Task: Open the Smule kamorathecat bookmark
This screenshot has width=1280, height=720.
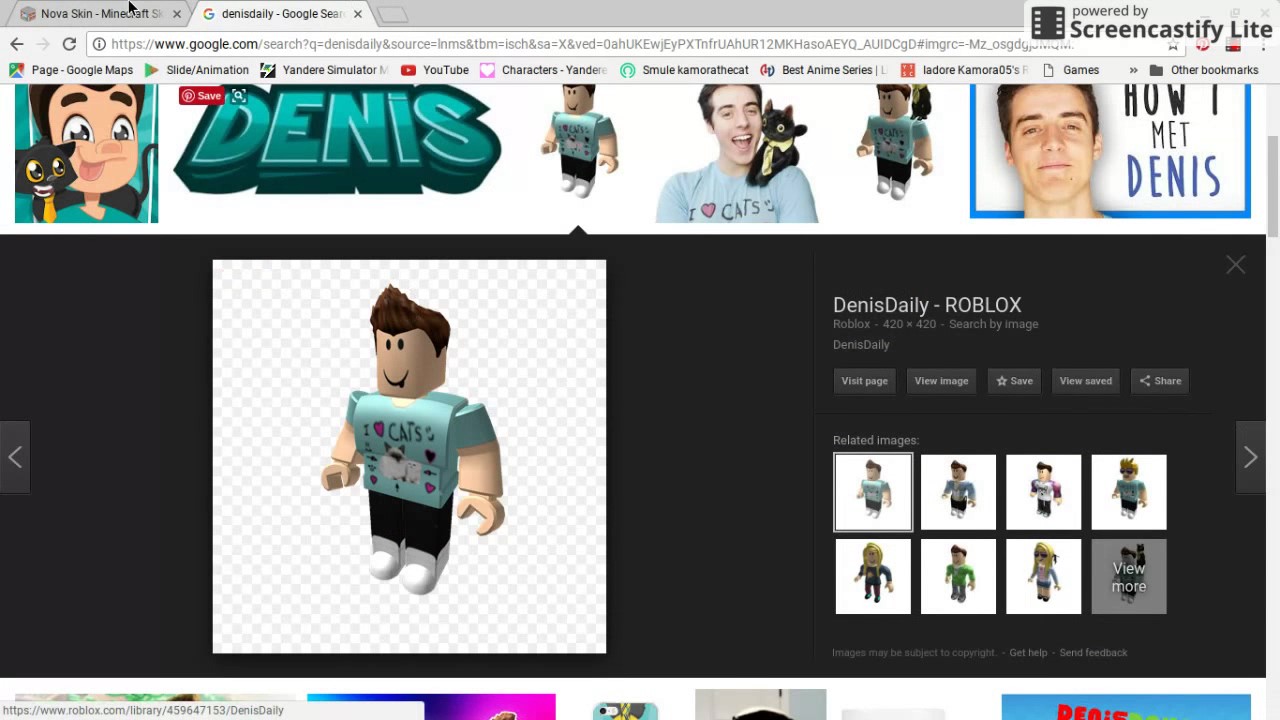Action: [x=684, y=70]
